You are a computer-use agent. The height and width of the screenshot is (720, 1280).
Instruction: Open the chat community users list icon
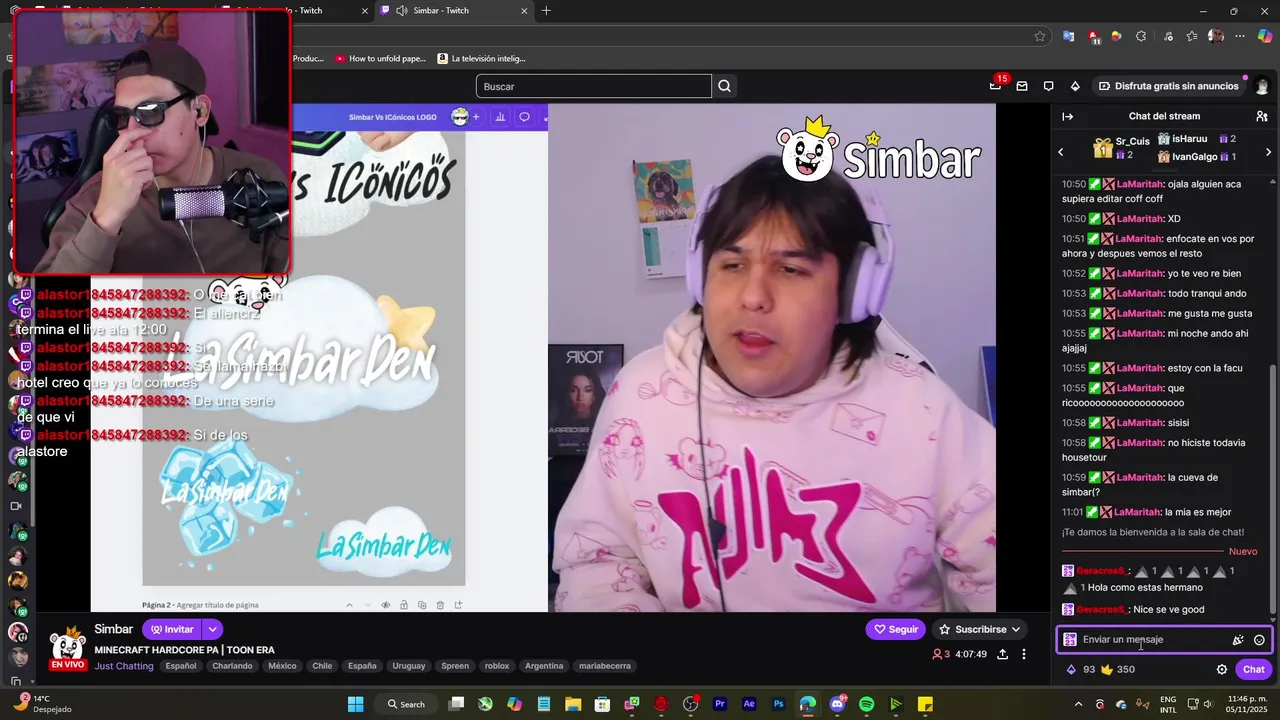[x=1262, y=116]
